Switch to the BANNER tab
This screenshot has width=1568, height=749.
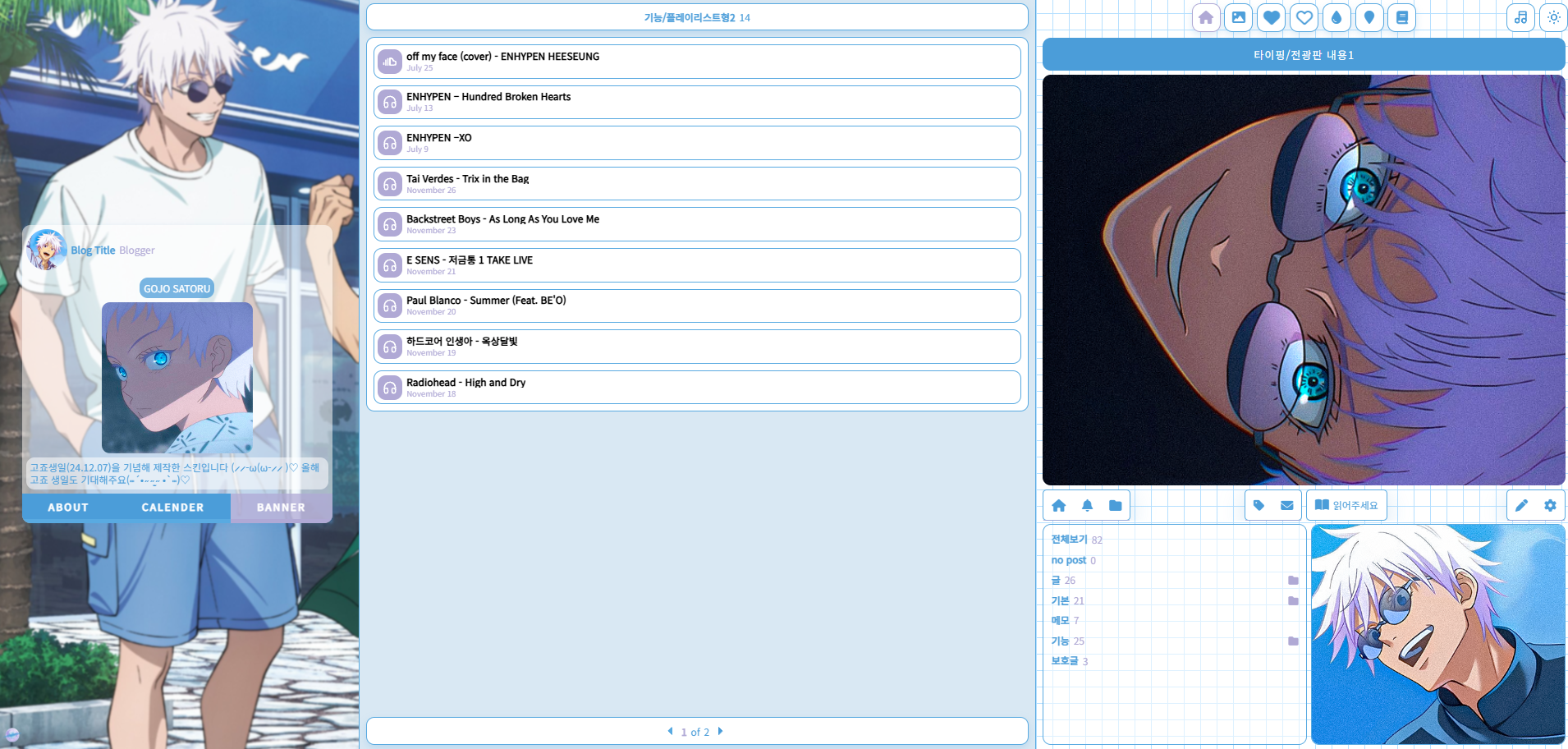(x=281, y=508)
